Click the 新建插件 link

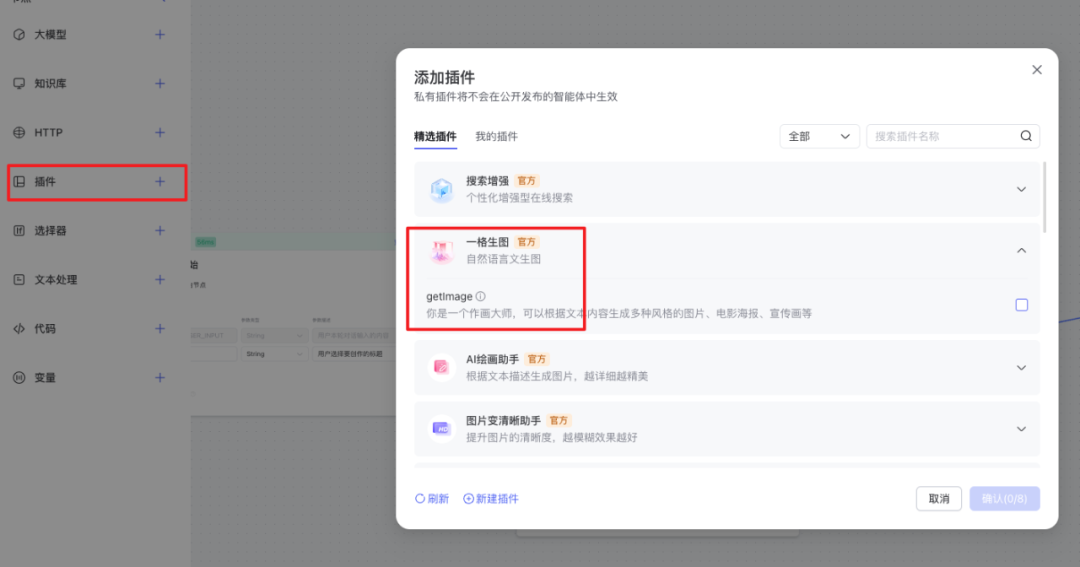491,499
